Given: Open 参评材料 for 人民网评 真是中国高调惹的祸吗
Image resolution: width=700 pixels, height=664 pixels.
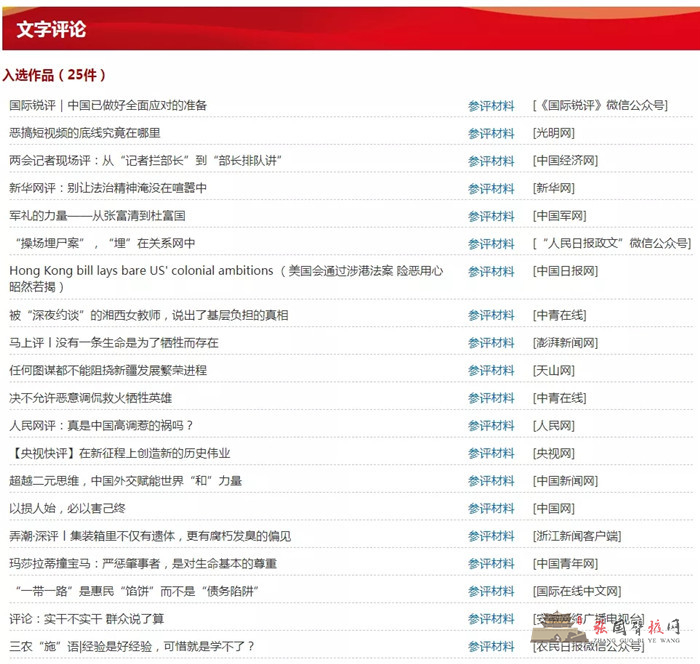Looking at the screenshot, I should (491, 426).
